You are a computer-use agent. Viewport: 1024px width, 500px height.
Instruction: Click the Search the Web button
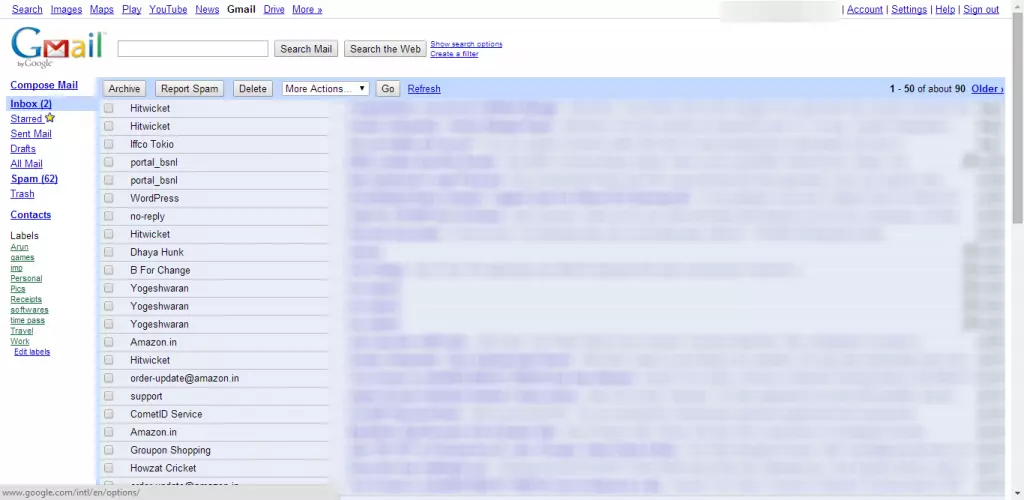(x=385, y=49)
